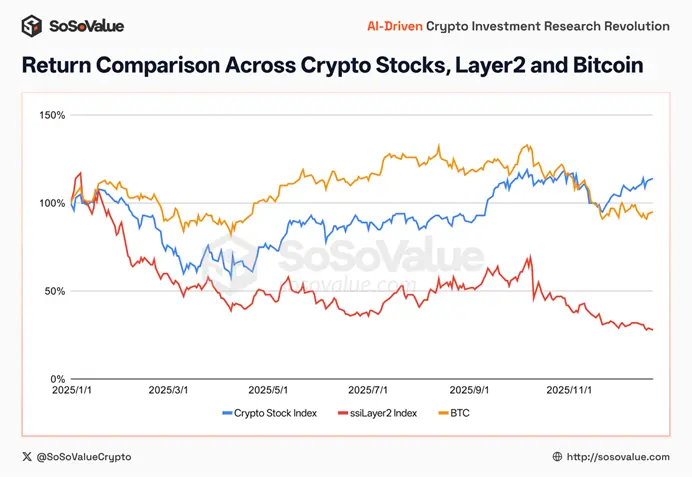Click the blue Crypto Stock Index legend marker
Viewport: 692px width, 477px height.
225,411
